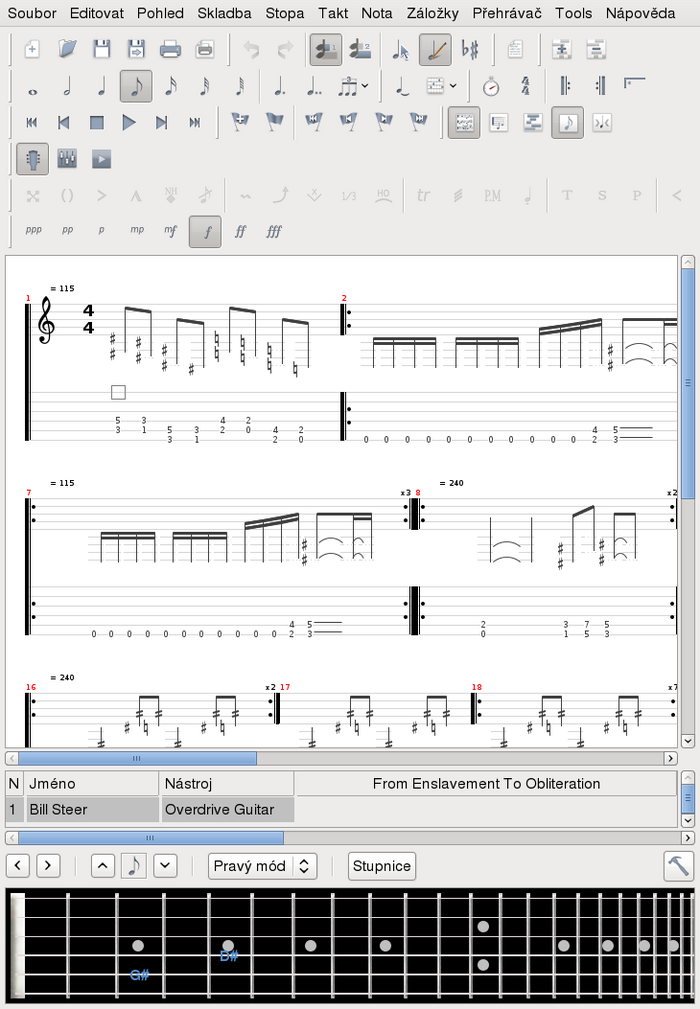Add a new track
Screen dimensions: 700x1009
point(562,50)
